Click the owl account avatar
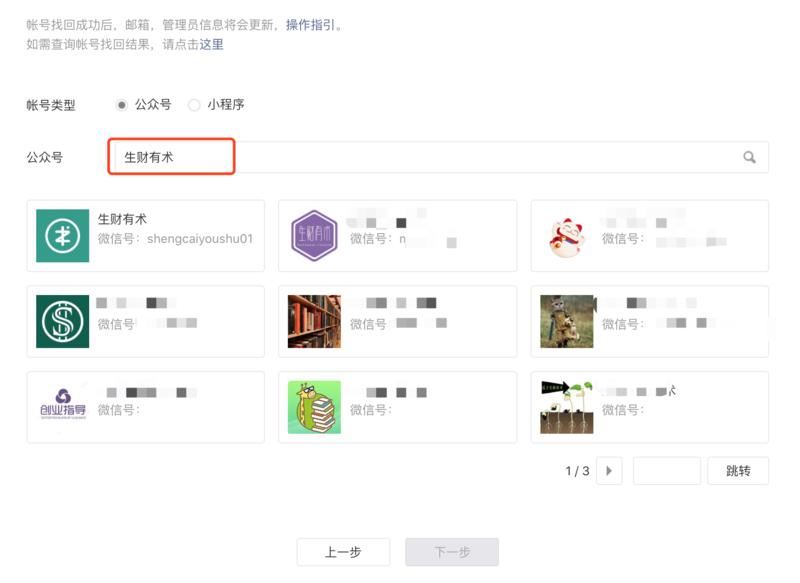This screenshot has width=800, height=583. click(x=567, y=320)
